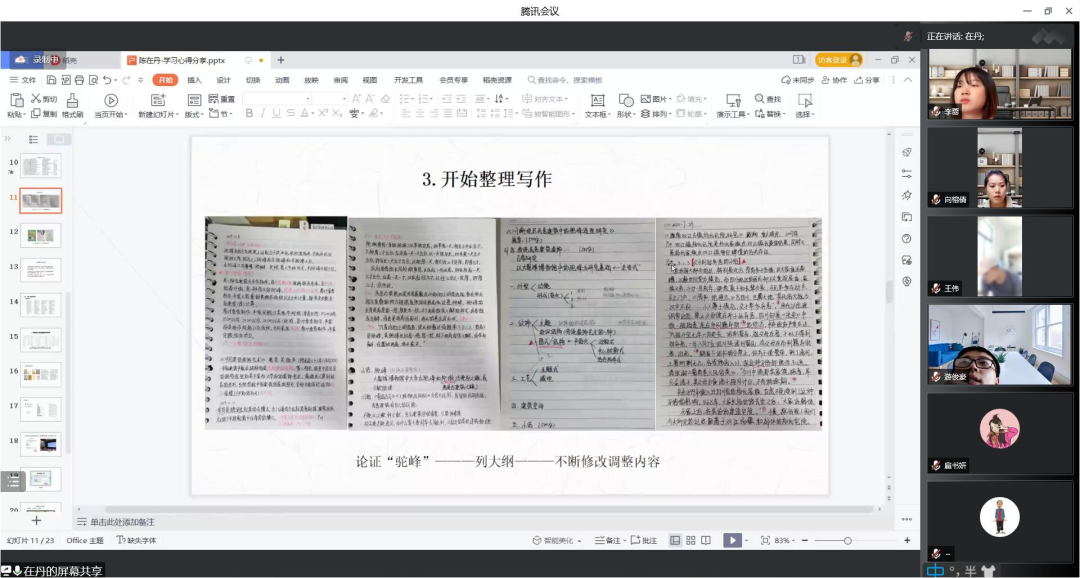Click the Cut (剪切) scissors icon

pyautogui.click(x=36, y=99)
